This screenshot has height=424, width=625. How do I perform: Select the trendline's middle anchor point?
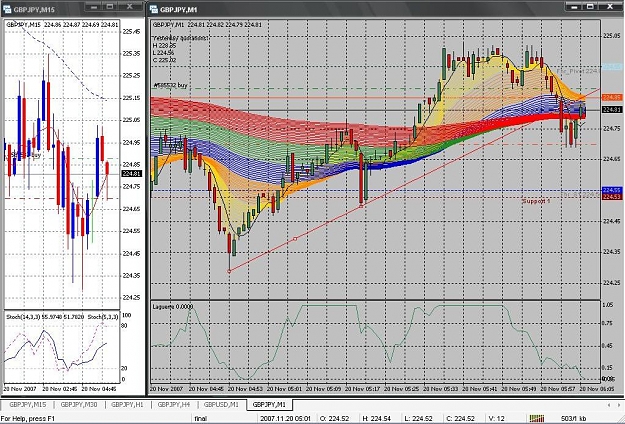[x=295, y=239]
